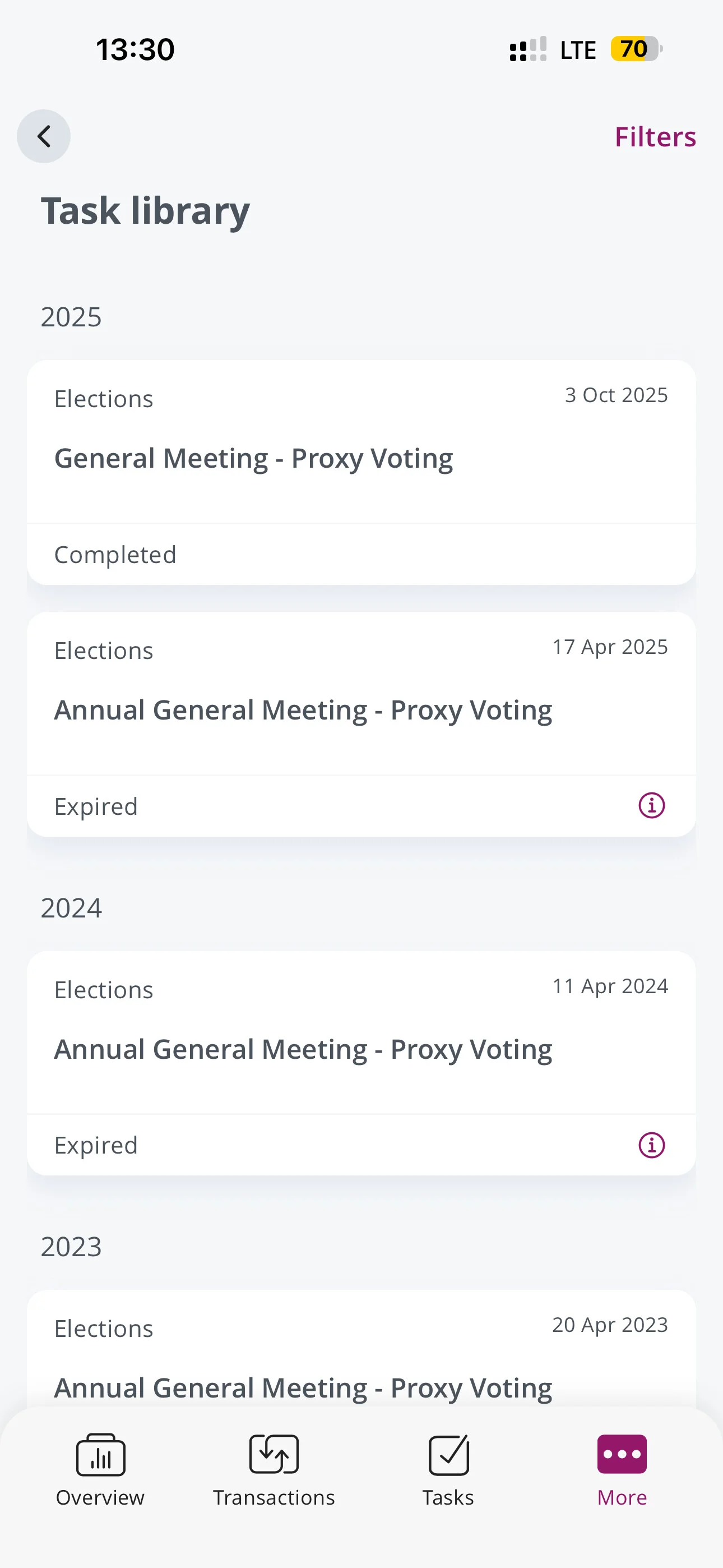Tap the Task library heading
The width and height of the screenshot is (723, 1568).
point(146,211)
